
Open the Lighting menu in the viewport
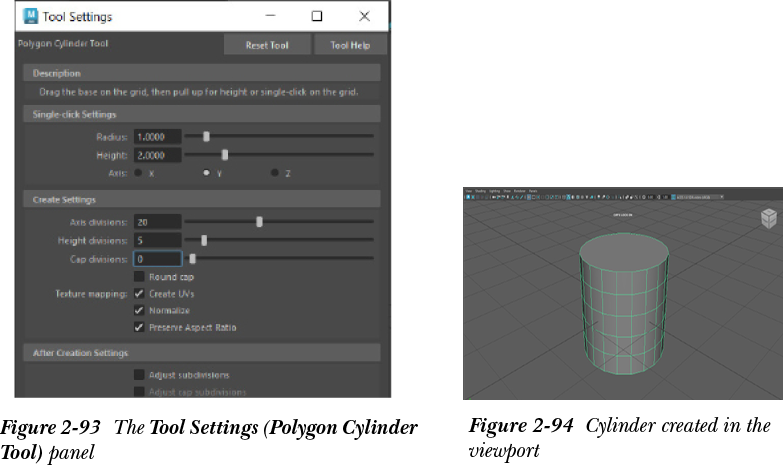click(494, 190)
